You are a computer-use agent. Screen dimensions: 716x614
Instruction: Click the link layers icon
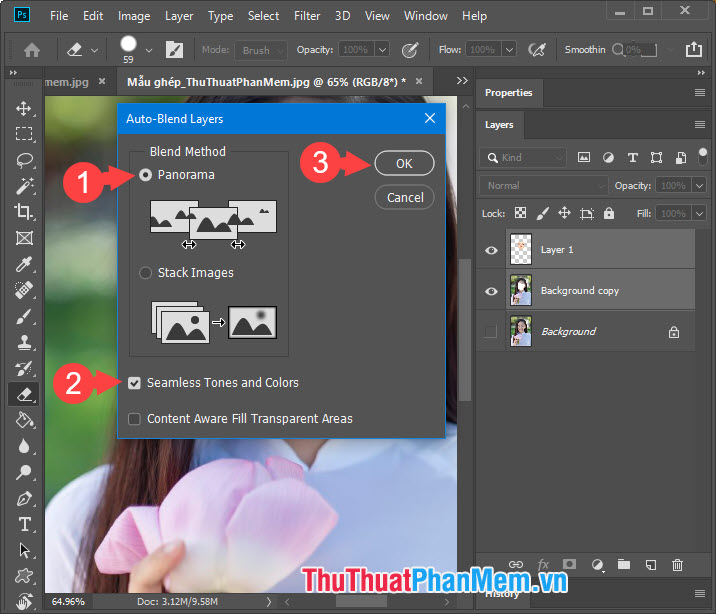tap(516, 565)
